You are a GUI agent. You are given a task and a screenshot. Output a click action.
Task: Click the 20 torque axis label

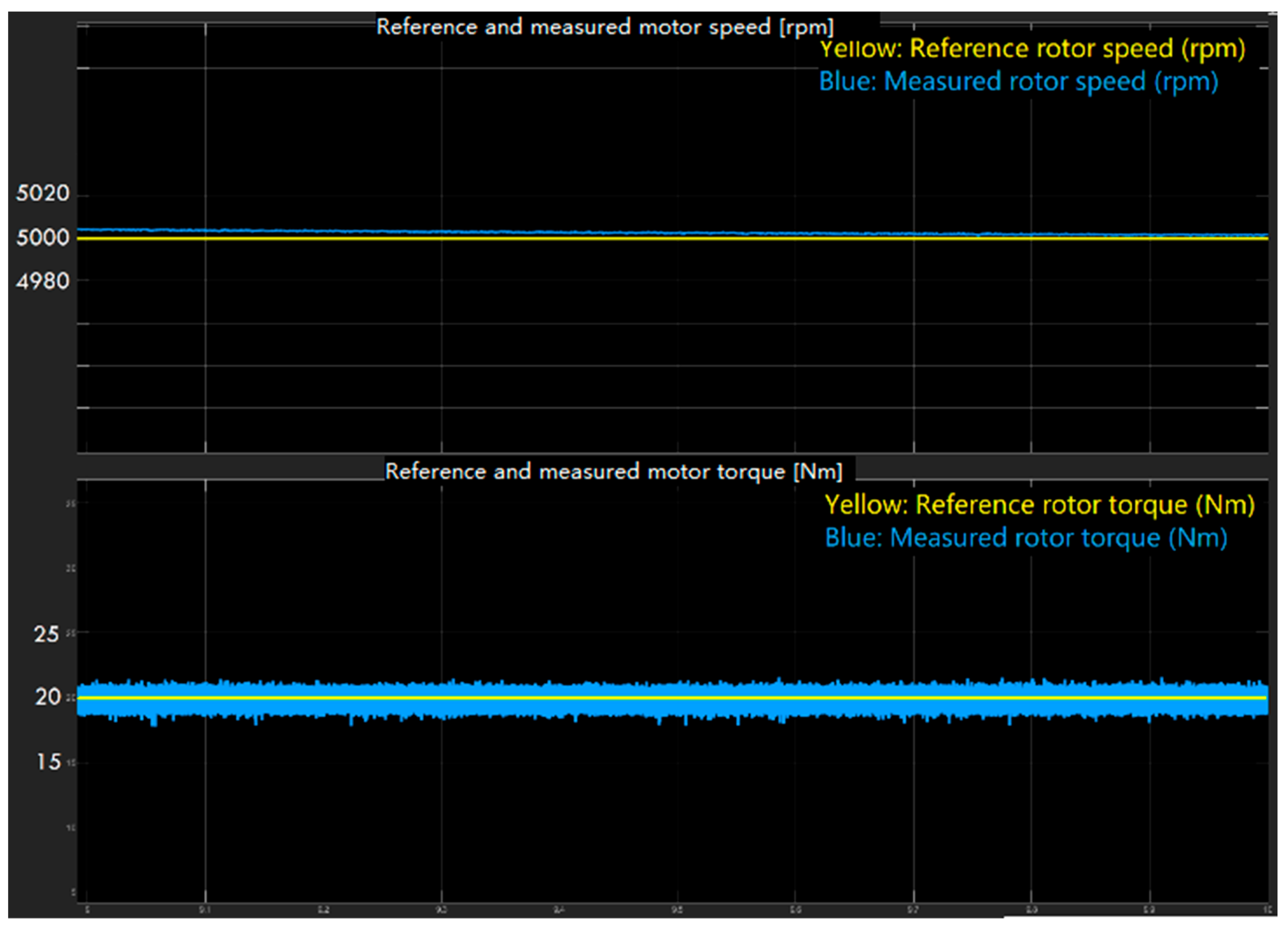tap(48, 697)
